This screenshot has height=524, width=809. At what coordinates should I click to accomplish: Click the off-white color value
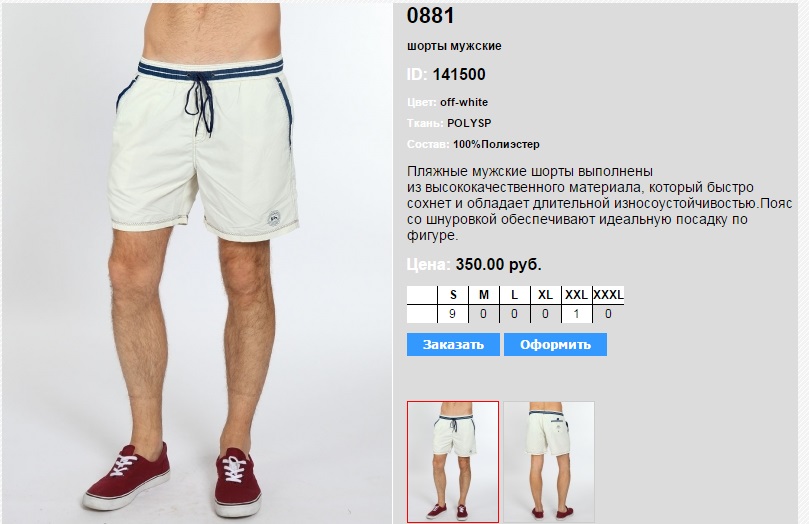tap(464, 102)
